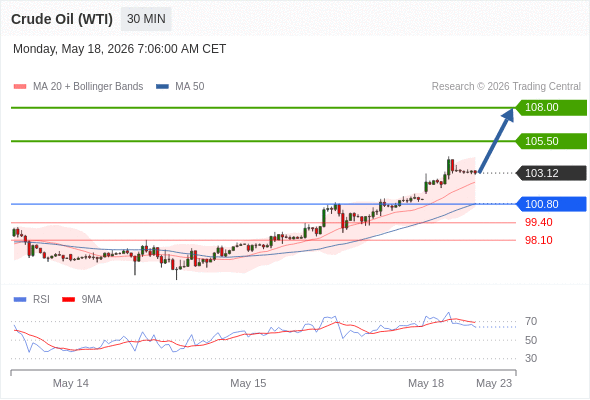Click the 9MA legend label
The image size is (590, 400).
pyautogui.click(x=92, y=300)
